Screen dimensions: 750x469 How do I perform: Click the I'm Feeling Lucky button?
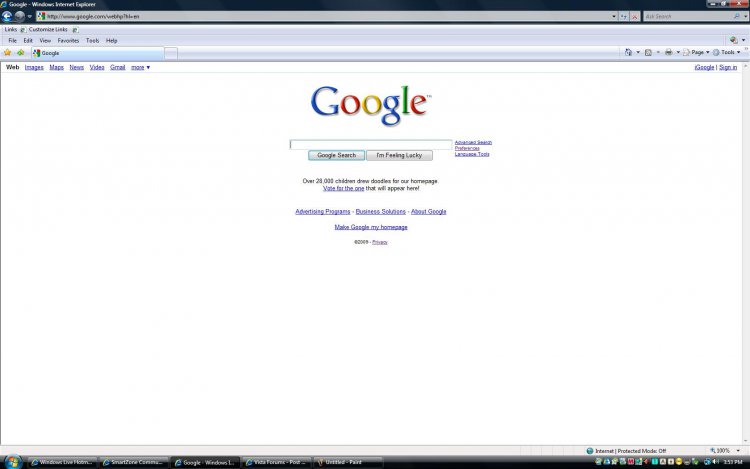pos(399,155)
